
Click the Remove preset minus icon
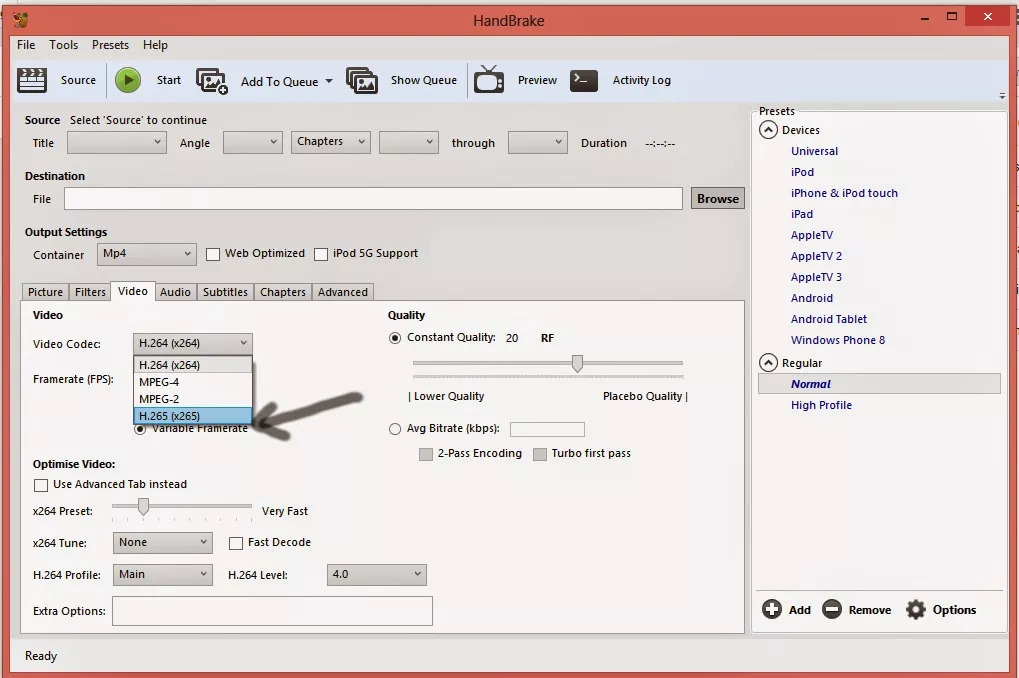click(832, 609)
